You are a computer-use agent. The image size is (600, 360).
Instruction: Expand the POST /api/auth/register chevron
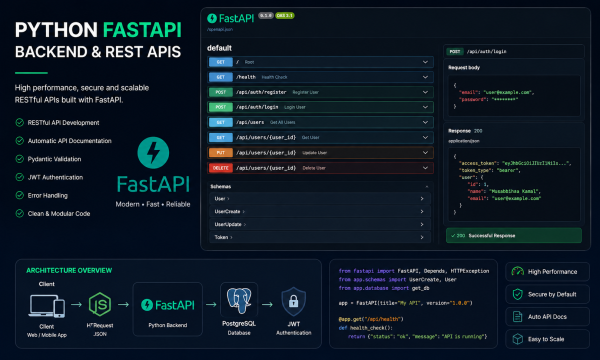[x=425, y=92]
